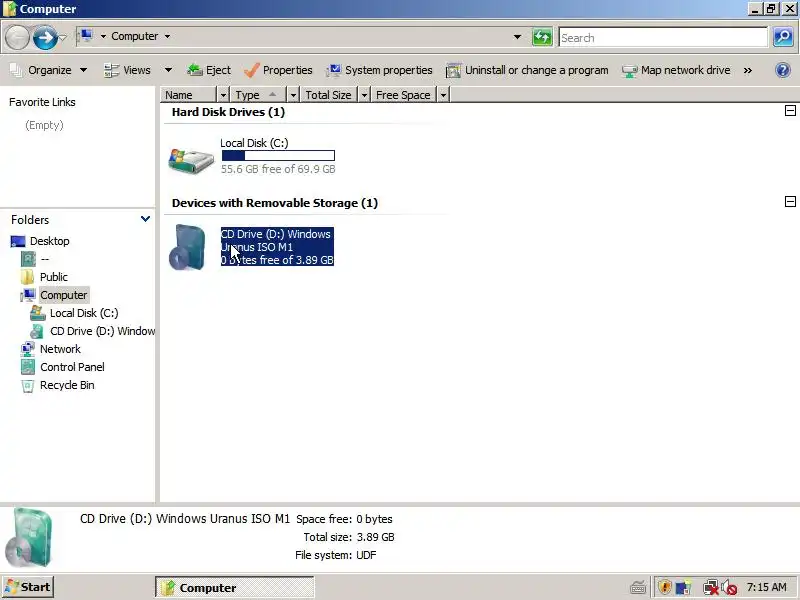The image size is (800, 600).
Task: Select the CD Drive (D:) disc icon
Action: pyautogui.click(x=188, y=247)
